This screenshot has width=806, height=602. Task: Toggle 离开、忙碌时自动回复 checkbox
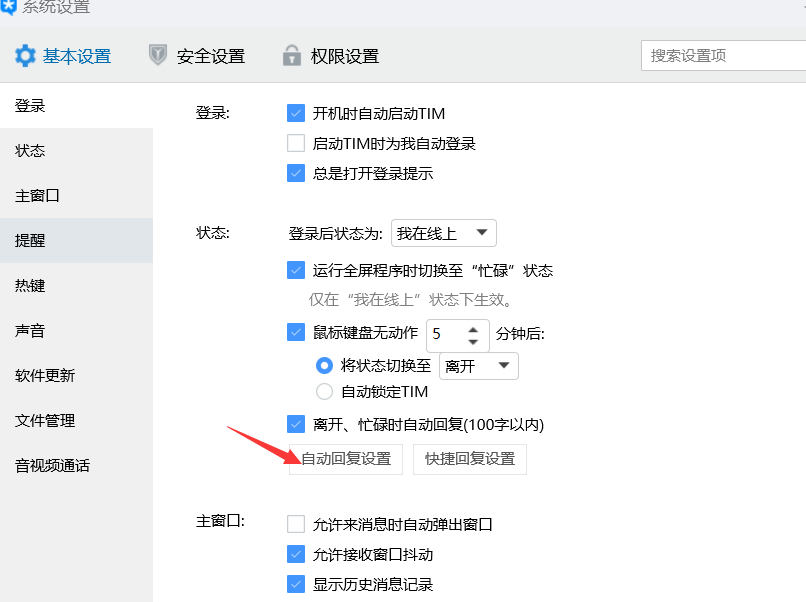pos(296,425)
